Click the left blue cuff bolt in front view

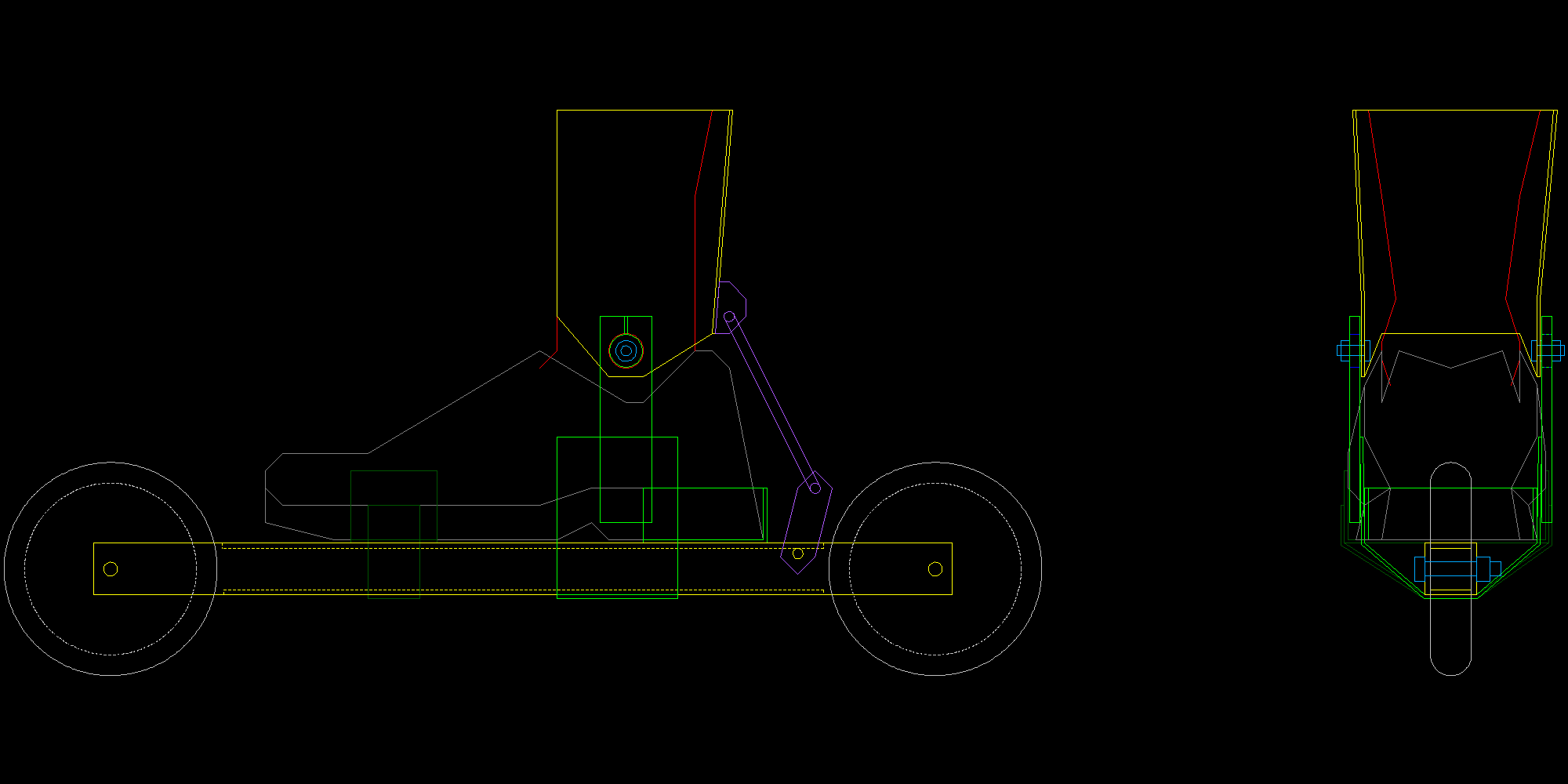[x=1351, y=350]
